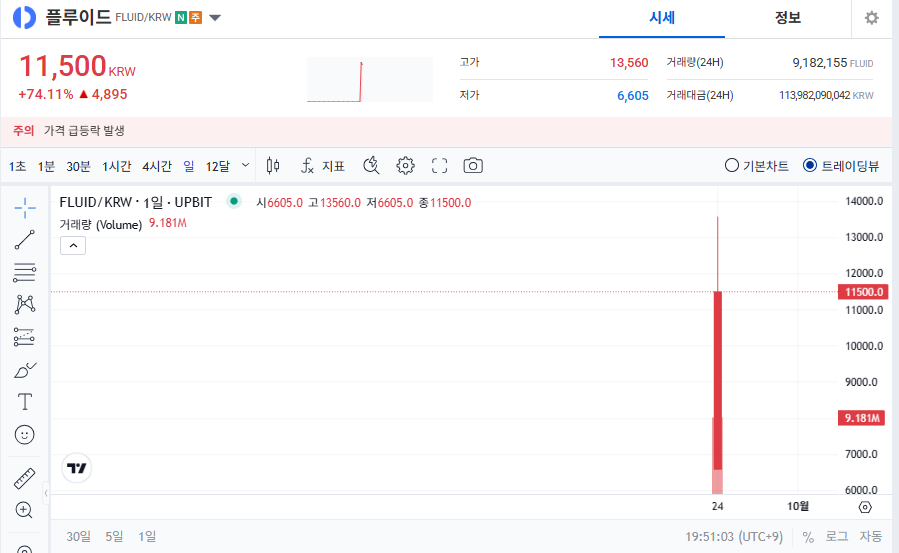Select the crosshair cursor tool
Viewport: 899px width, 553px height.
(x=25, y=208)
